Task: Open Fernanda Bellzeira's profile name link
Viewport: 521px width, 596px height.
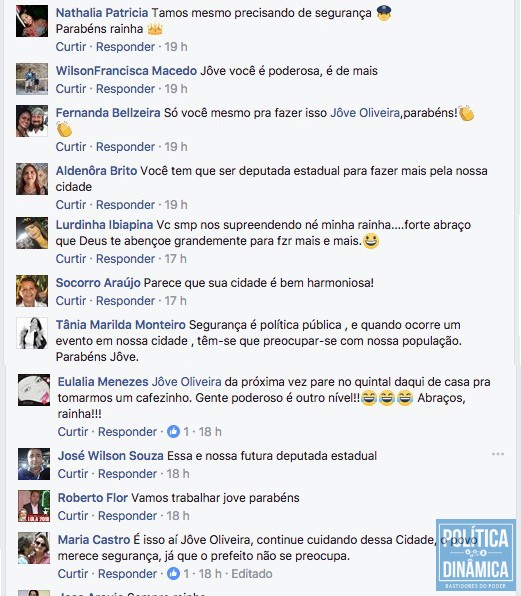Action: [x=108, y=113]
